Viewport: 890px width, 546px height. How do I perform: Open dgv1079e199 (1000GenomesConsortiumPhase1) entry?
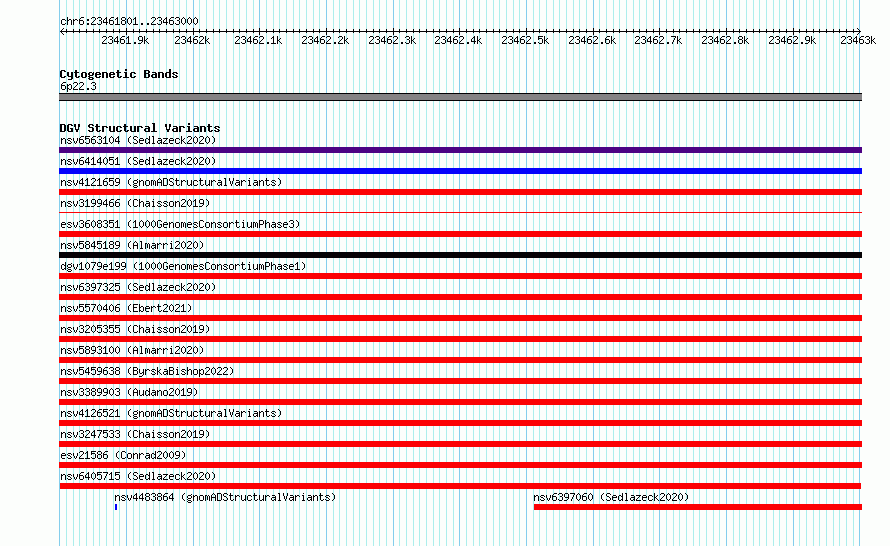[183, 266]
